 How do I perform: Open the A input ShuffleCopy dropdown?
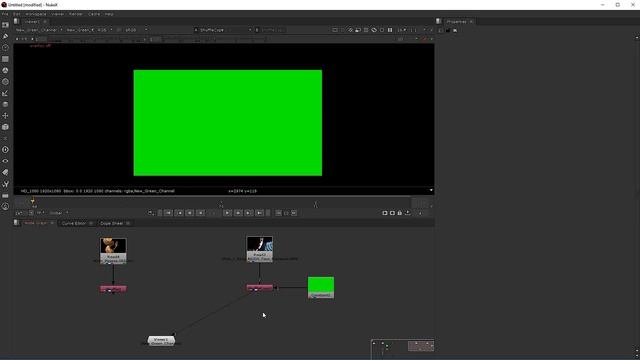pos(223,30)
